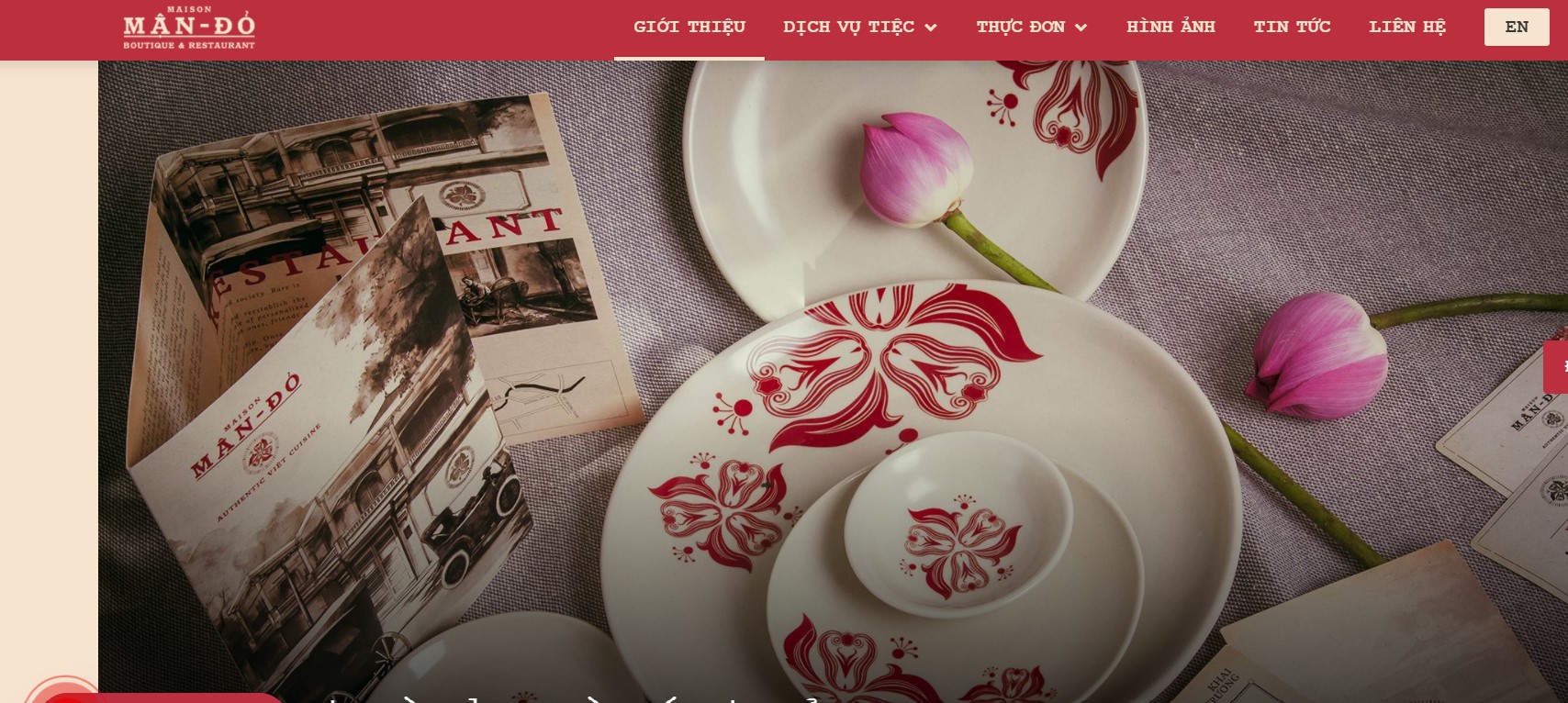Image resolution: width=1568 pixels, height=703 pixels.
Task: Click the red pill button at bottom left
Action: tap(165, 697)
